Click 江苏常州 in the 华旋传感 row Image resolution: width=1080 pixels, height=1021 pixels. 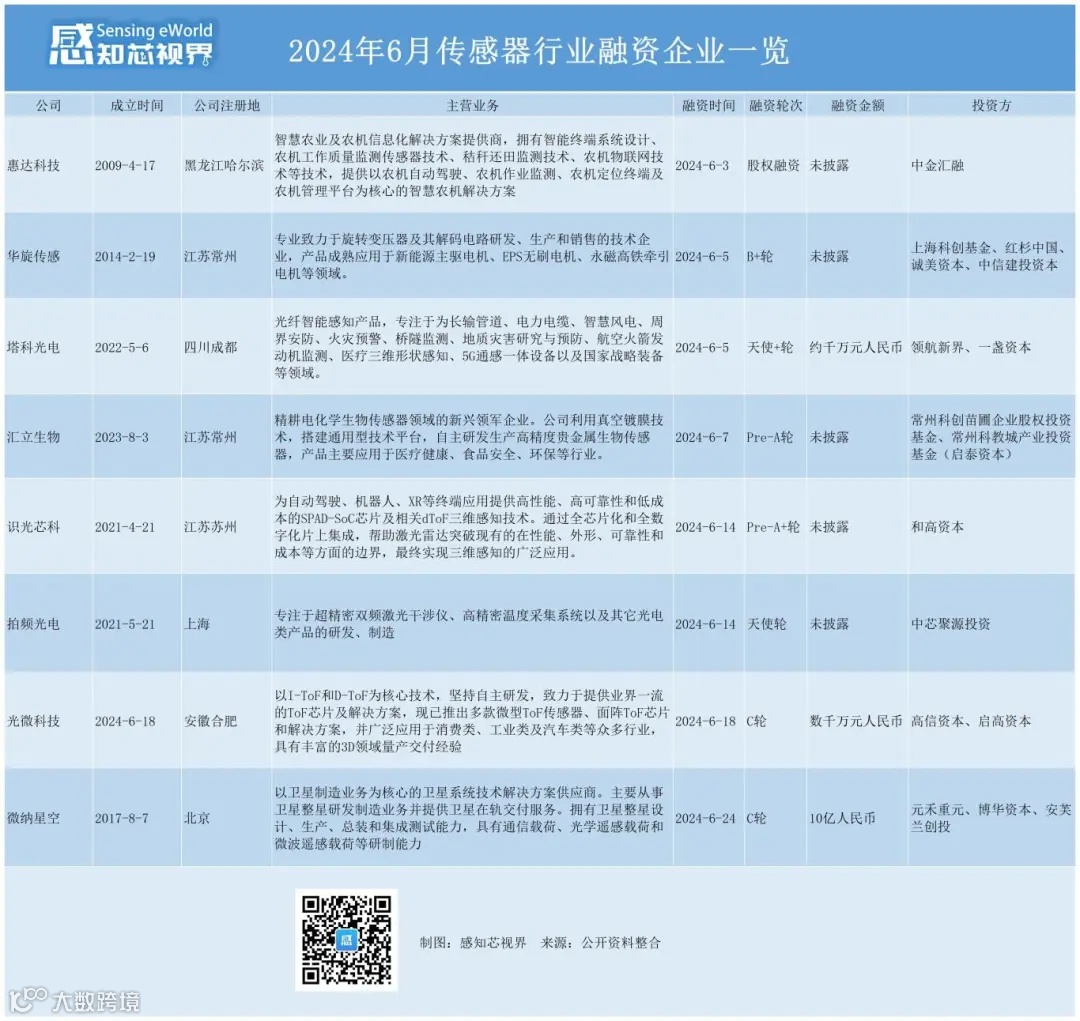click(x=211, y=256)
